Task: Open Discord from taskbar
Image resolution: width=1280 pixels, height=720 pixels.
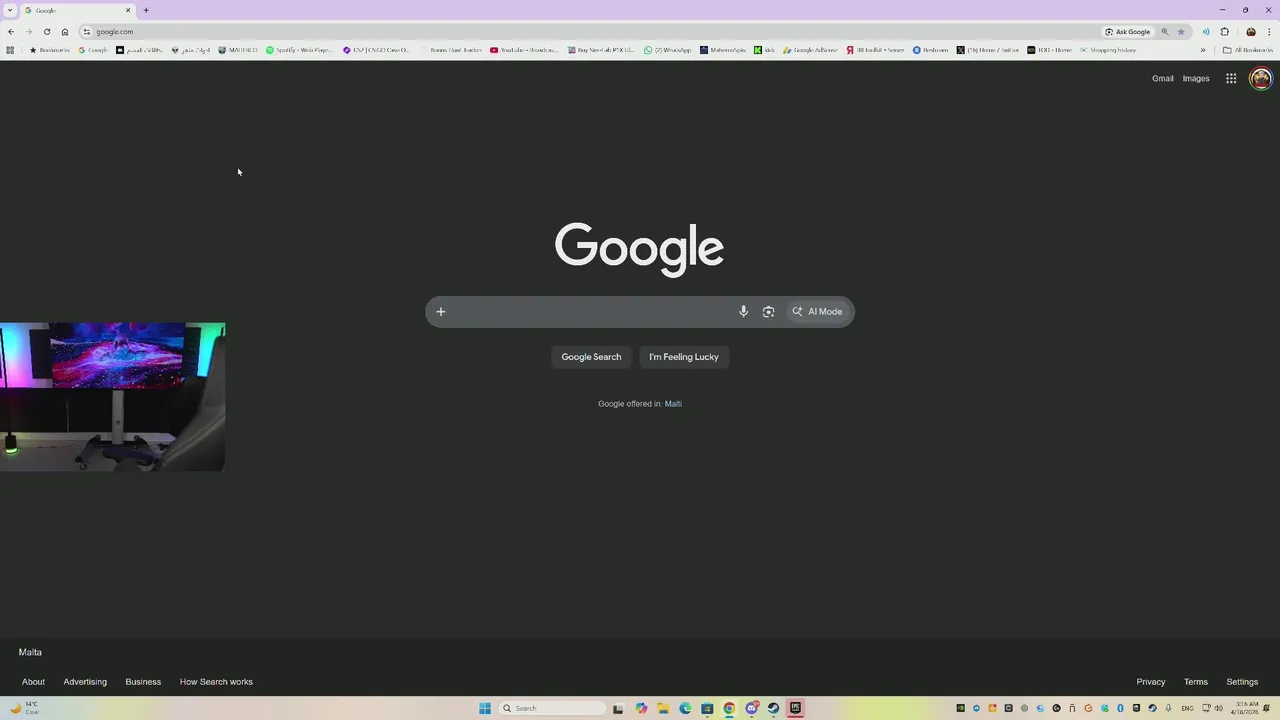Action: click(x=751, y=708)
